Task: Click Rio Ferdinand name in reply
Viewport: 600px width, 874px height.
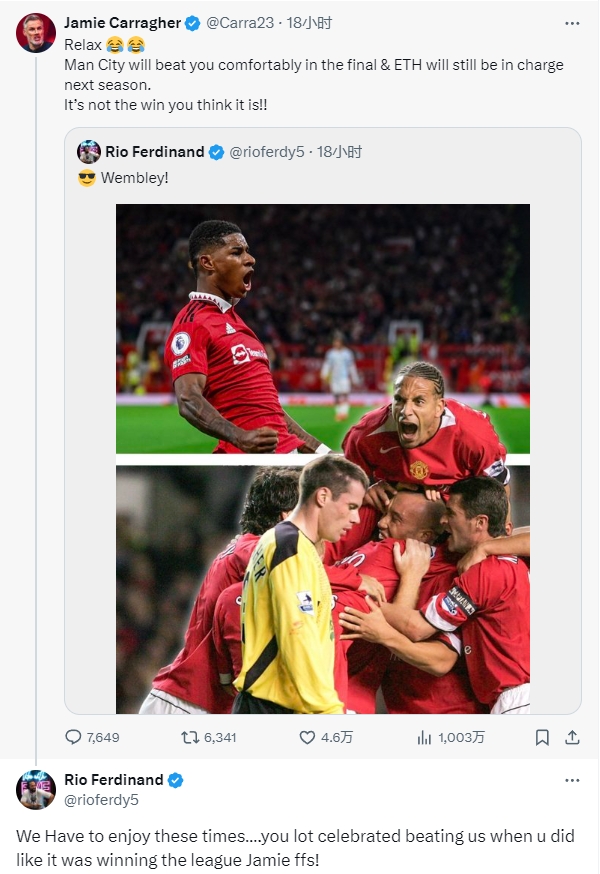Action: pyautogui.click(x=113, y=780)
